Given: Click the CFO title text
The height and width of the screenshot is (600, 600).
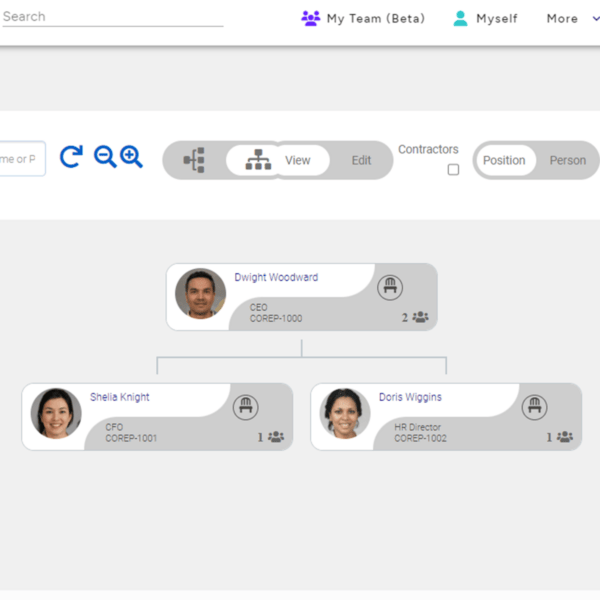Looking at the screenshot, I should click(x=114, y=427).
